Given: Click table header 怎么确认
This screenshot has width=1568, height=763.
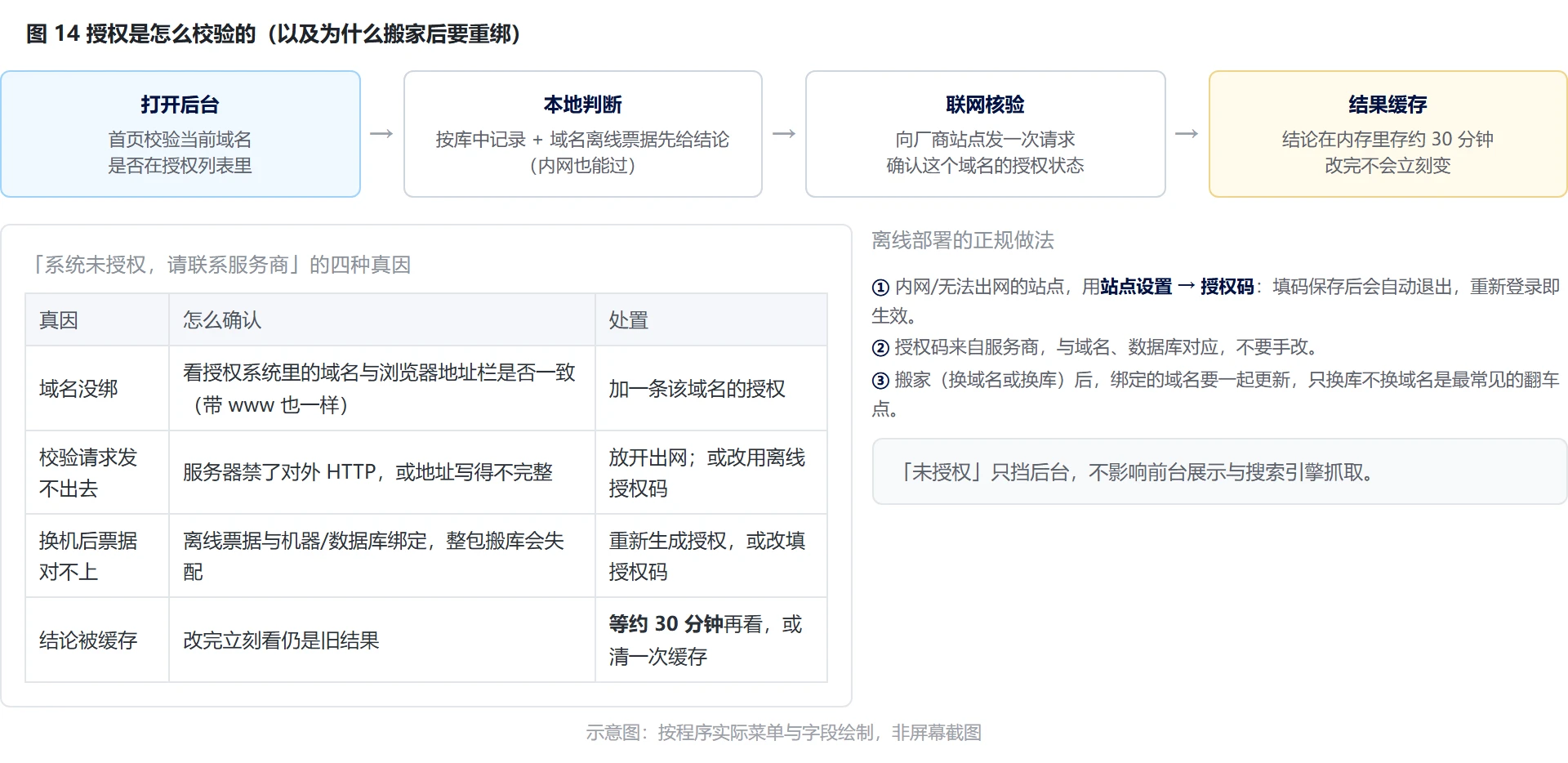Looking at the screenshot, I should pyautogui.click(x=381, y=320).
